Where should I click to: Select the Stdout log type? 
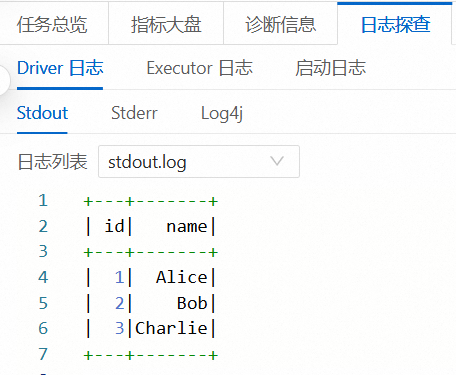point(42,113)
